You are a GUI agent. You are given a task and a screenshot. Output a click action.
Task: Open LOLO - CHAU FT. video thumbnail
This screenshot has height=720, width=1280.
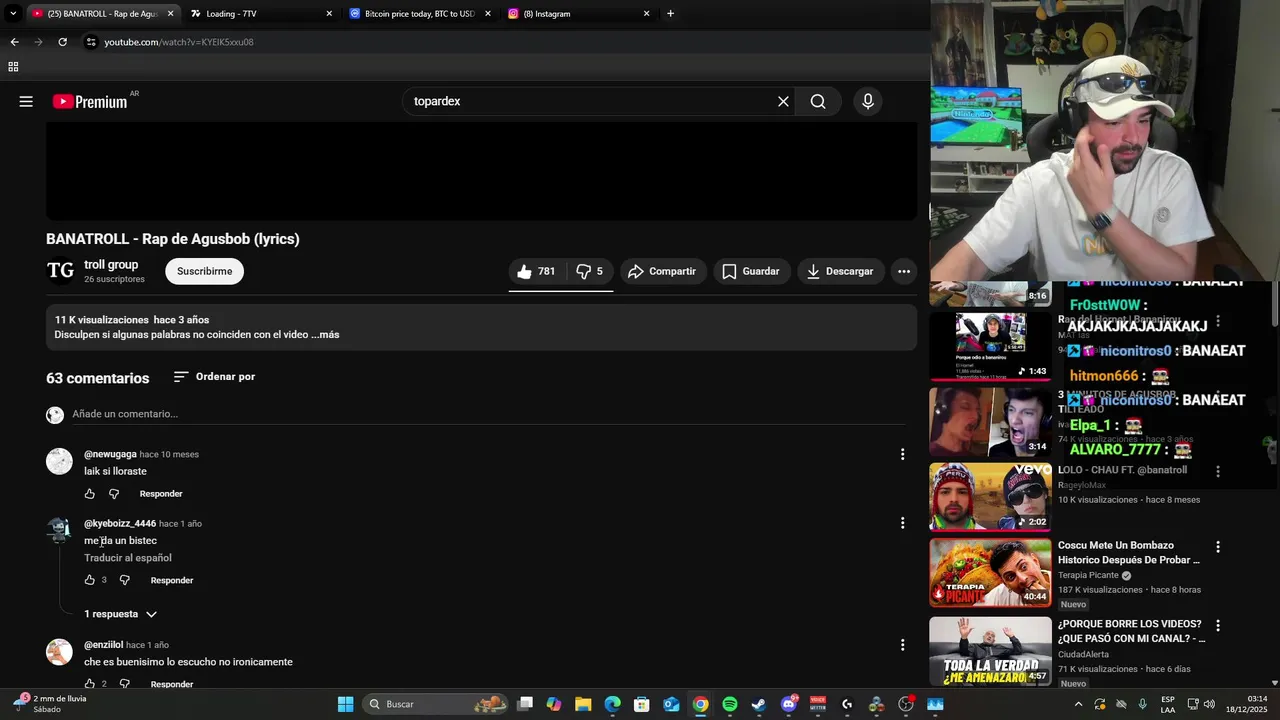click(x=990, y=496)
